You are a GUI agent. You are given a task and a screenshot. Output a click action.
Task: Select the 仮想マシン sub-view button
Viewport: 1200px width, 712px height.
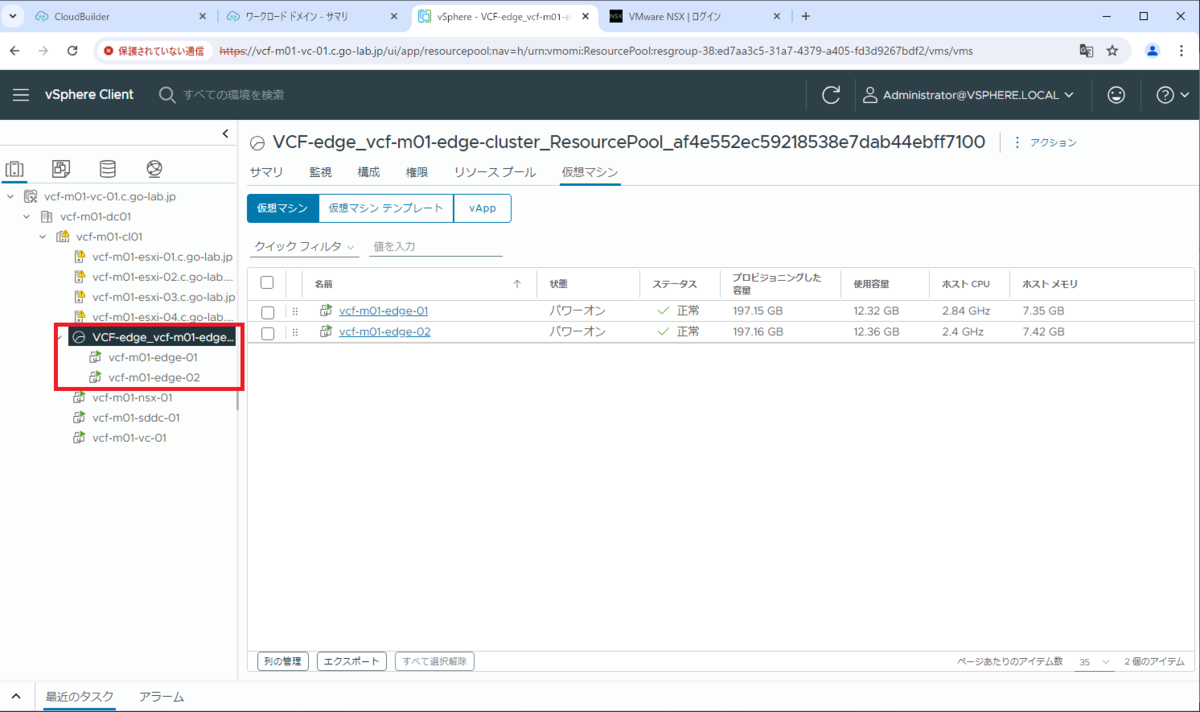click(282, 208)
